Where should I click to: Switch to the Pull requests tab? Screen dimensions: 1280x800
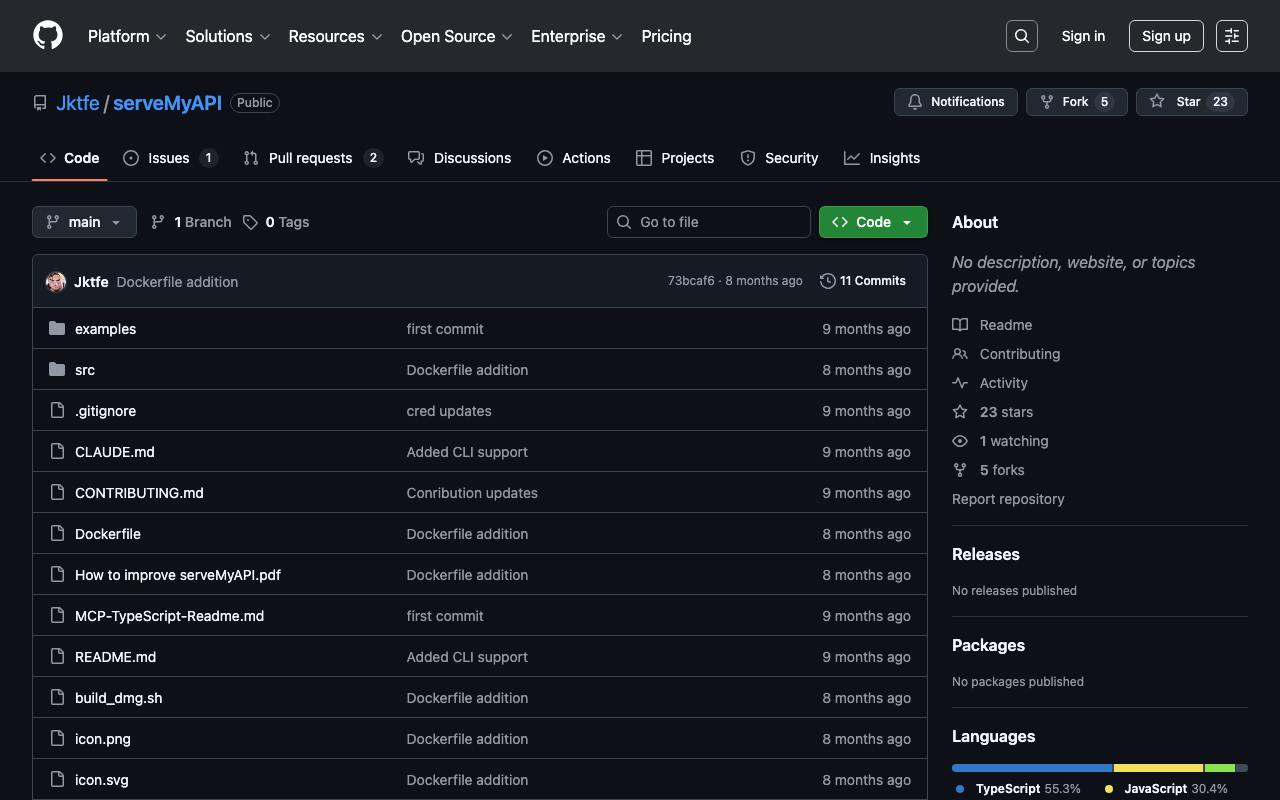pos(311,158)
